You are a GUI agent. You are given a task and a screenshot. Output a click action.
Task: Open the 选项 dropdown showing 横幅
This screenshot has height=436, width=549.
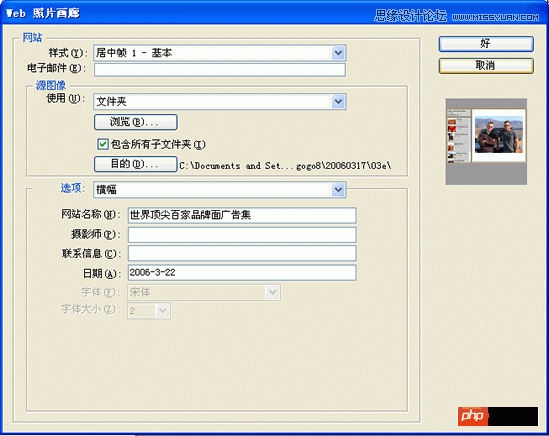[x=220, y=189]
